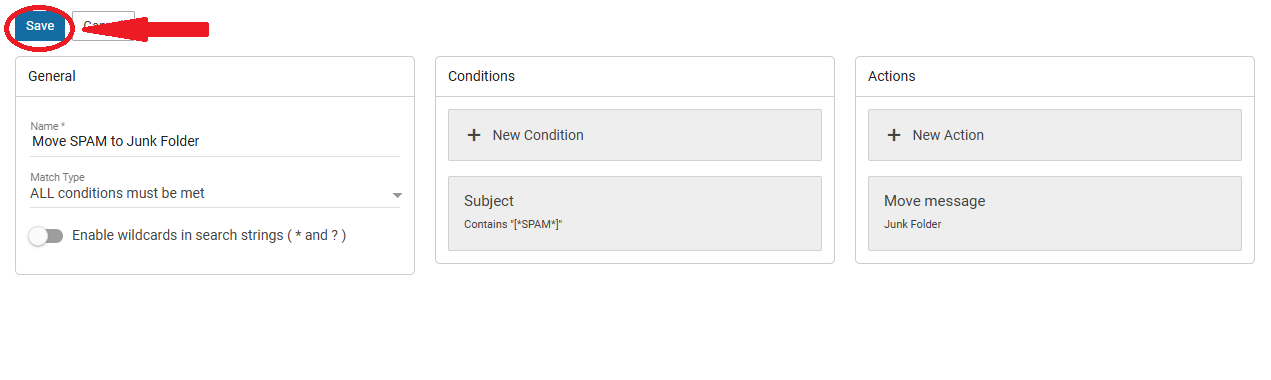Save the content filter rule
This screenshot has height=380, width=1271.
tap(40, 26)
